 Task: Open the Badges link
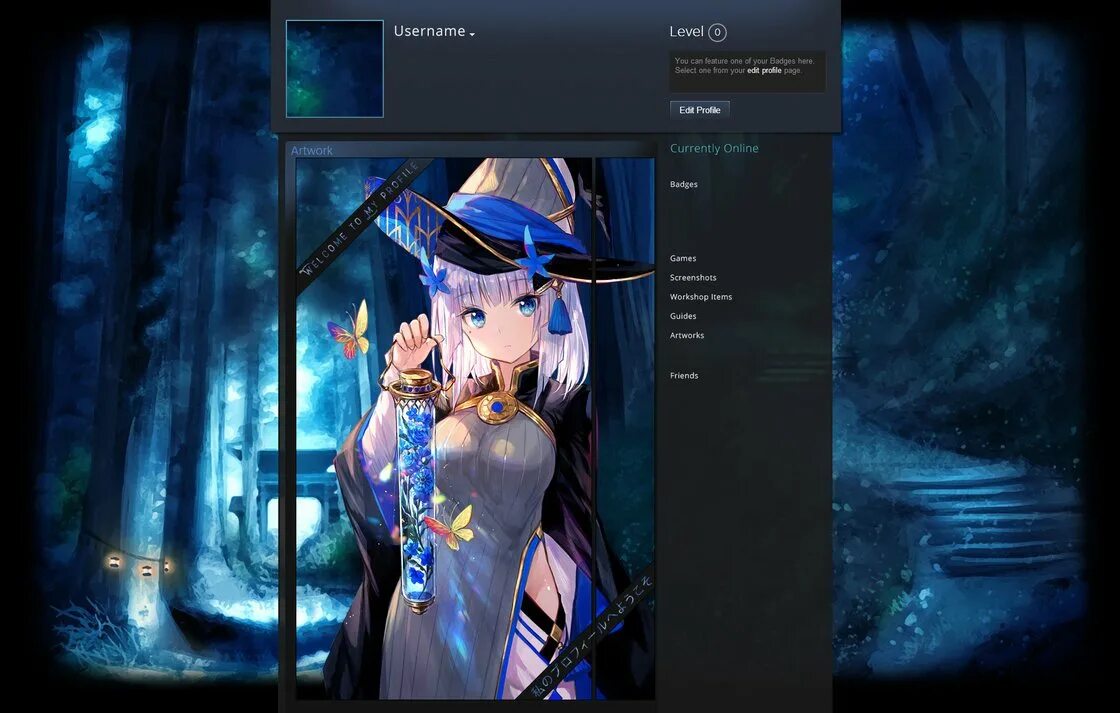click(684, 184)
